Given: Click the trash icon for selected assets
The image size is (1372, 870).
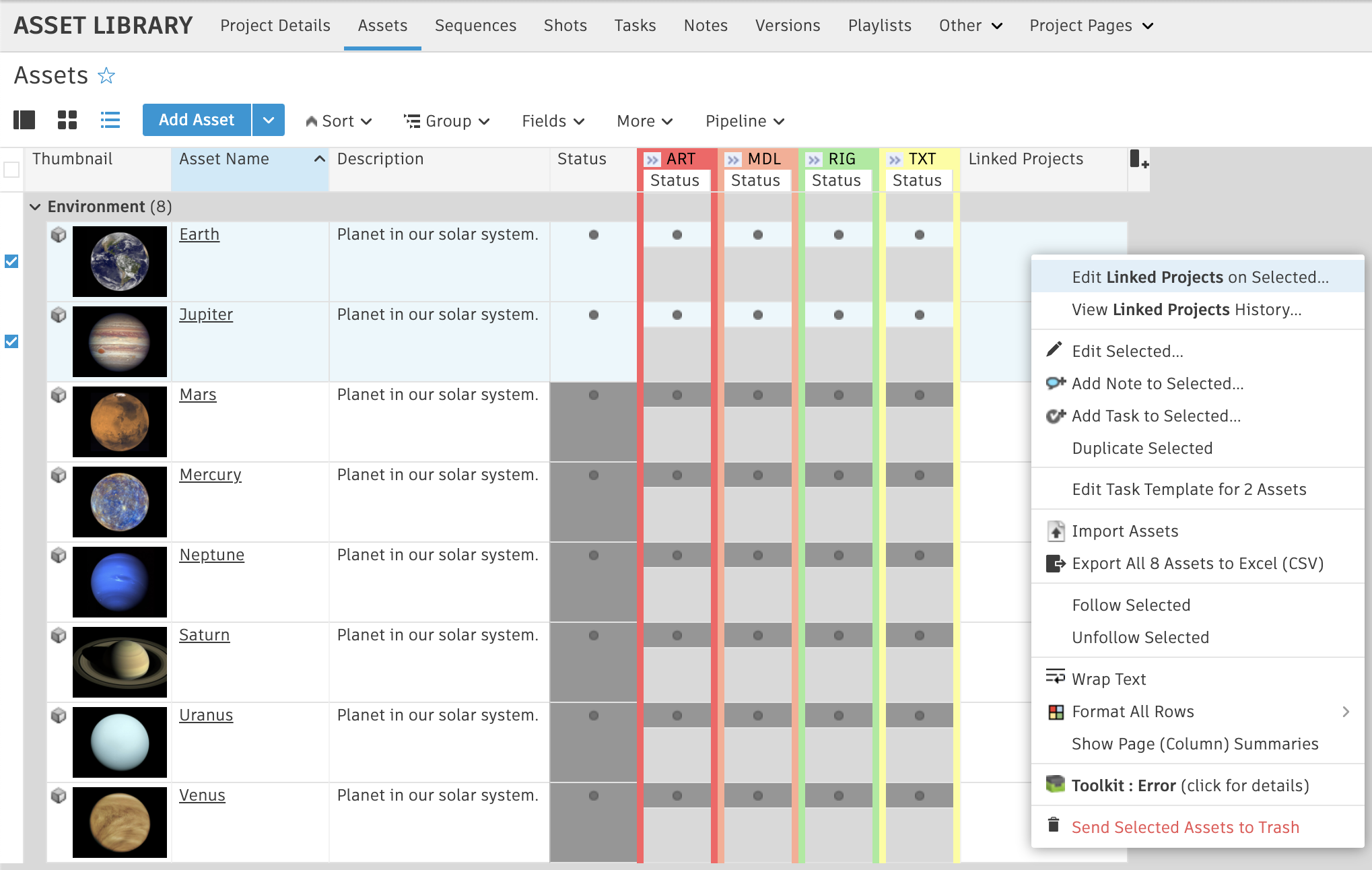Looking at the screenshot, I should tap(1054, 826).
